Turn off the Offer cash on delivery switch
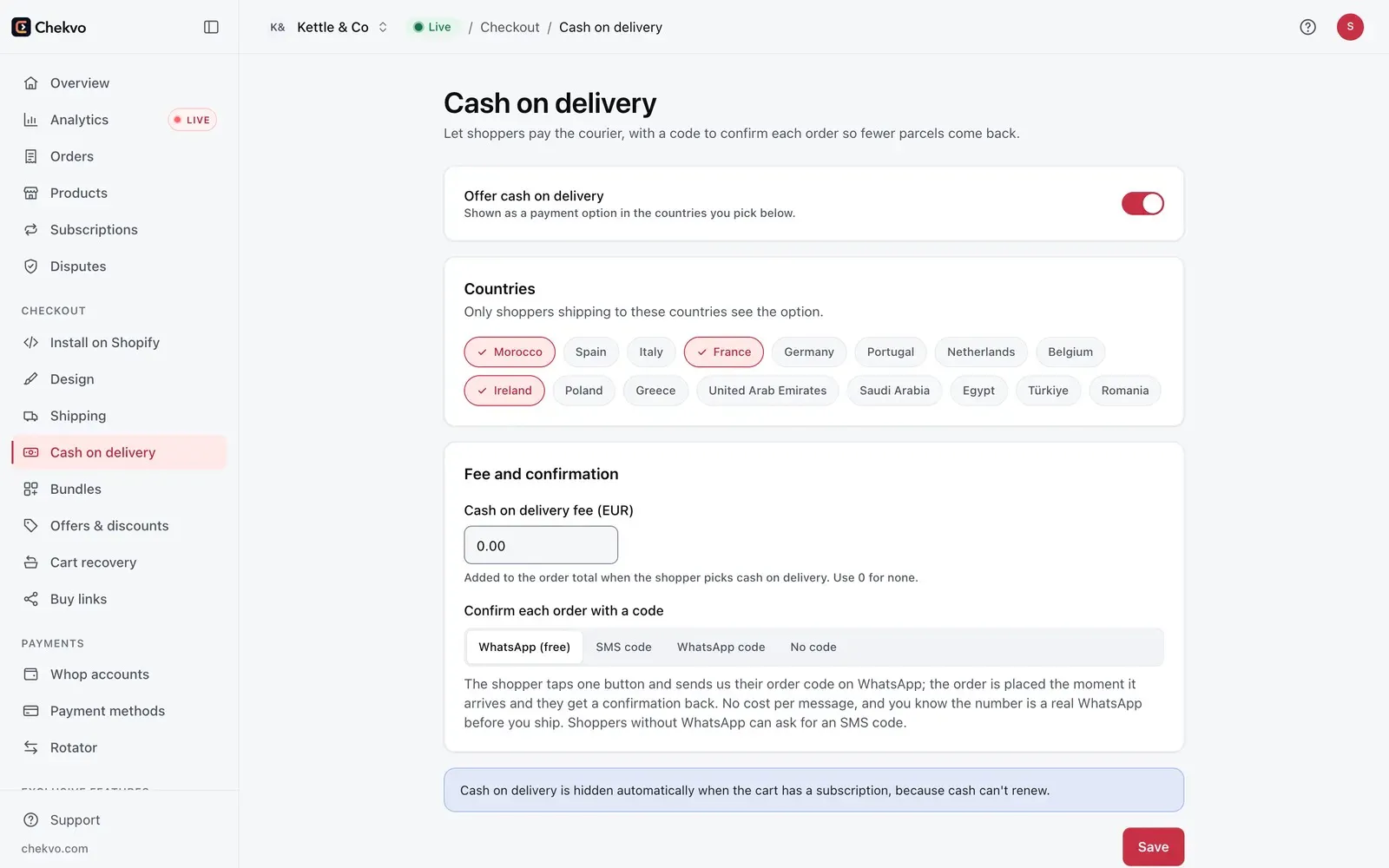The image size is (1389, 868). coord(1142,203)
